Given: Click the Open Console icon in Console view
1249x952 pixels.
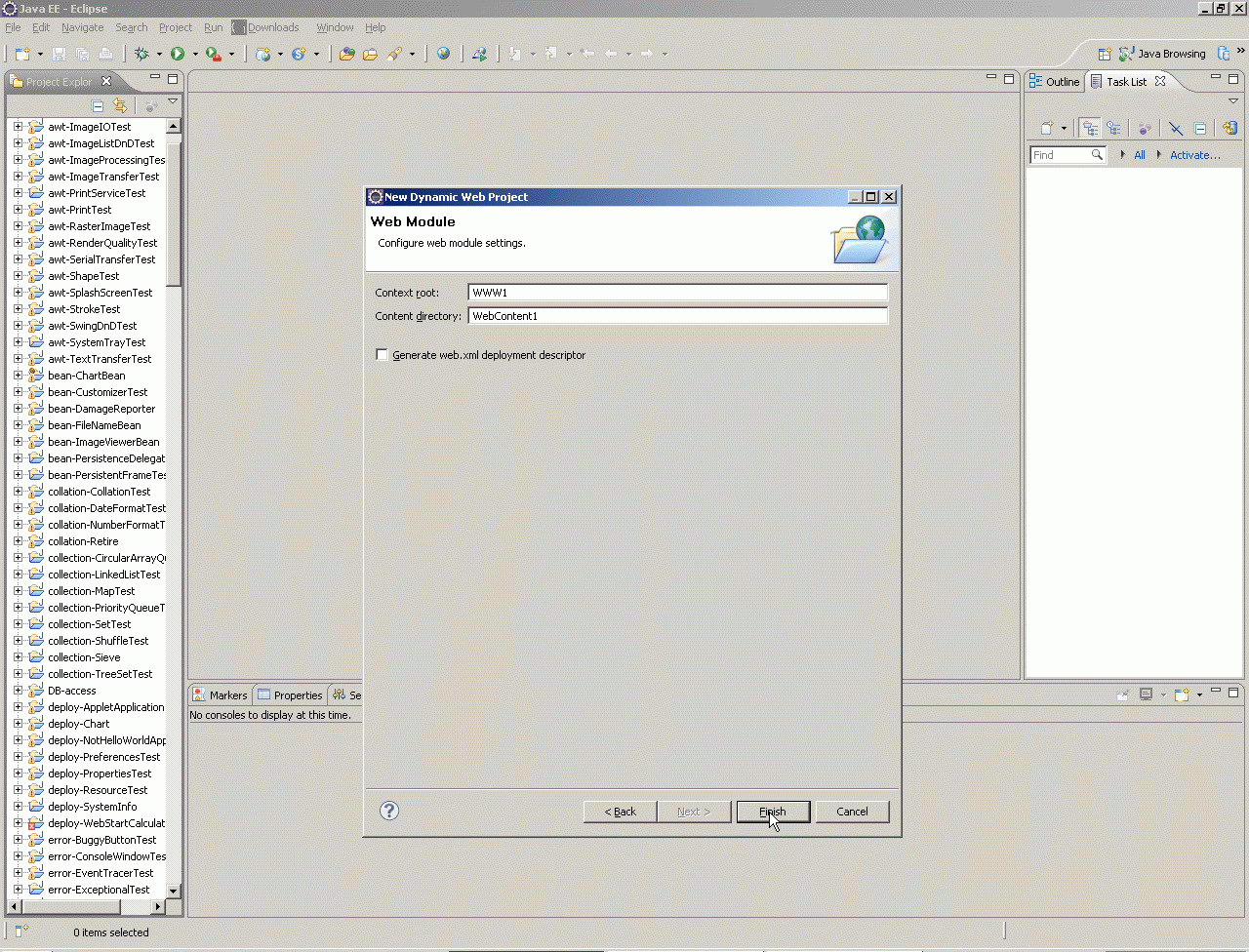Looking at the screenshot, I should click(x=1183, y=694).
